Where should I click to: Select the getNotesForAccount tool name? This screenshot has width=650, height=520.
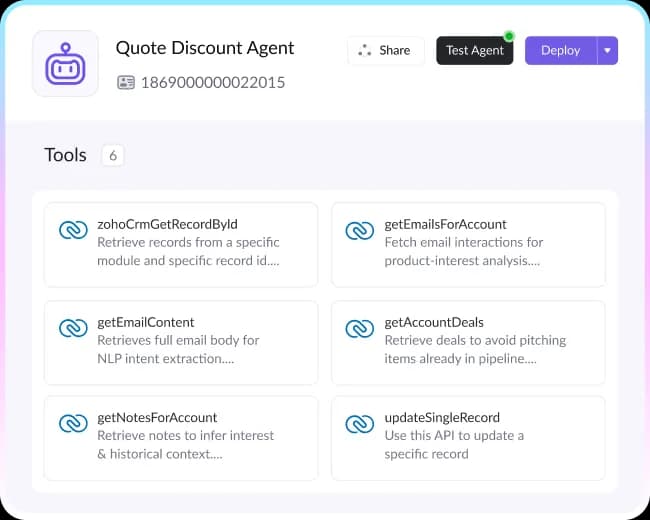coord(157,418)
